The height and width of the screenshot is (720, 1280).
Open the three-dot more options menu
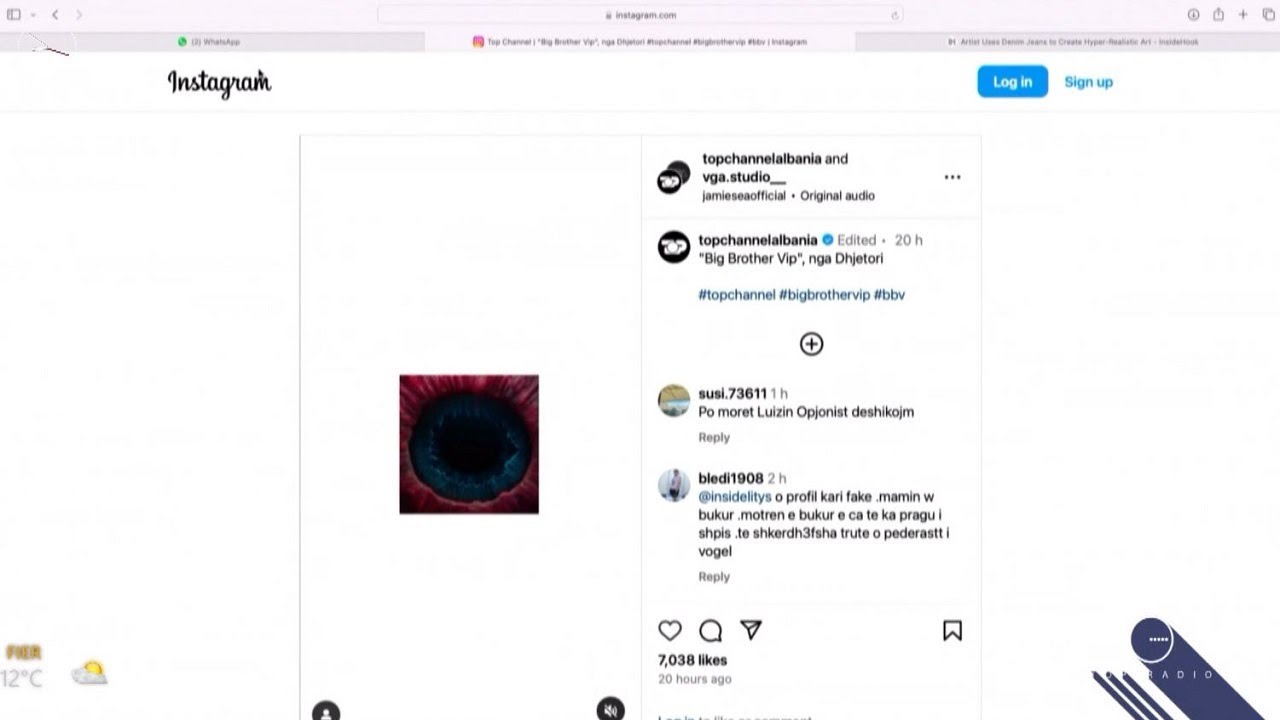click(952, 177)
